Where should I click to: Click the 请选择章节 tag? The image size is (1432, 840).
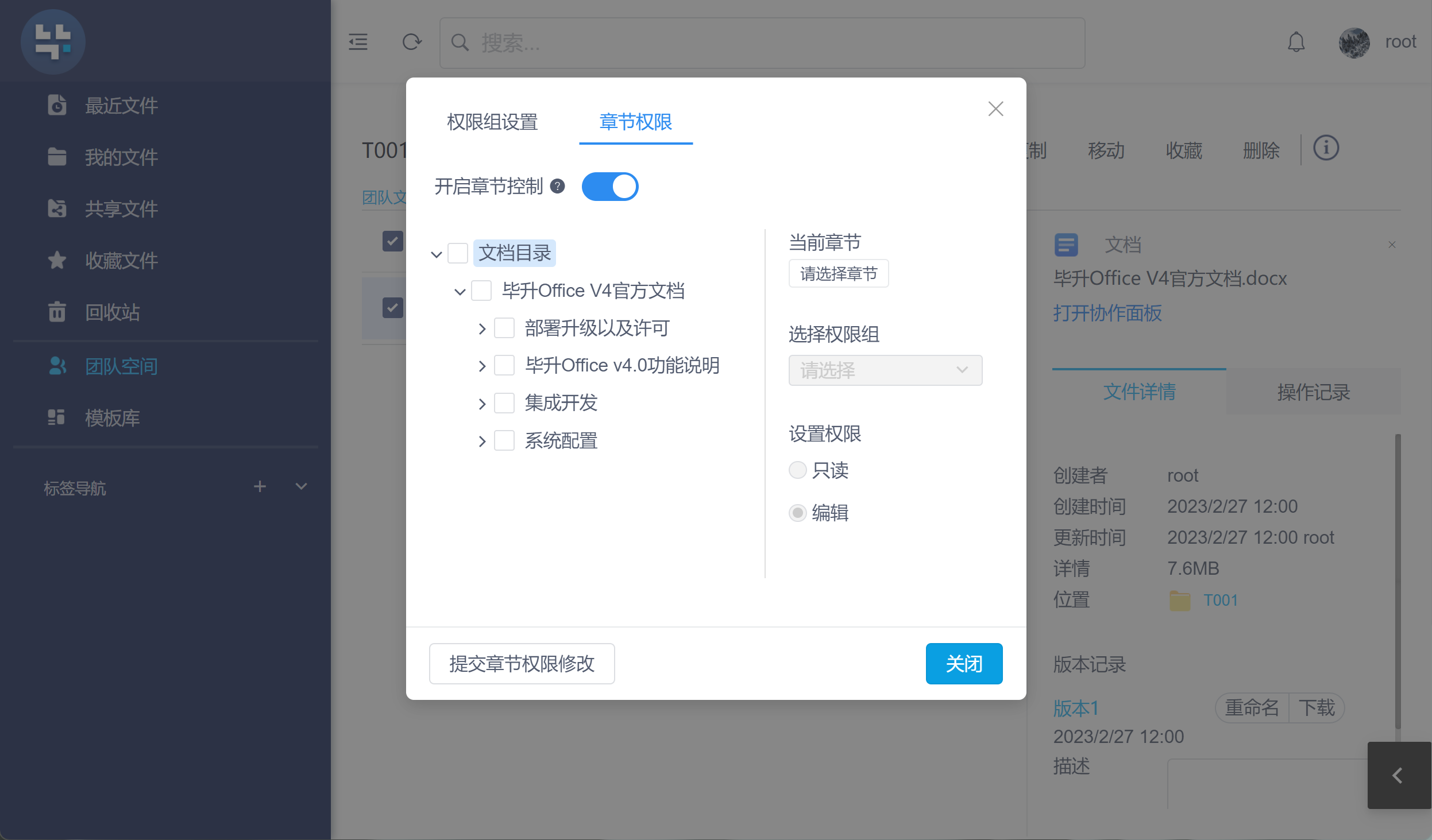[839, 273]
